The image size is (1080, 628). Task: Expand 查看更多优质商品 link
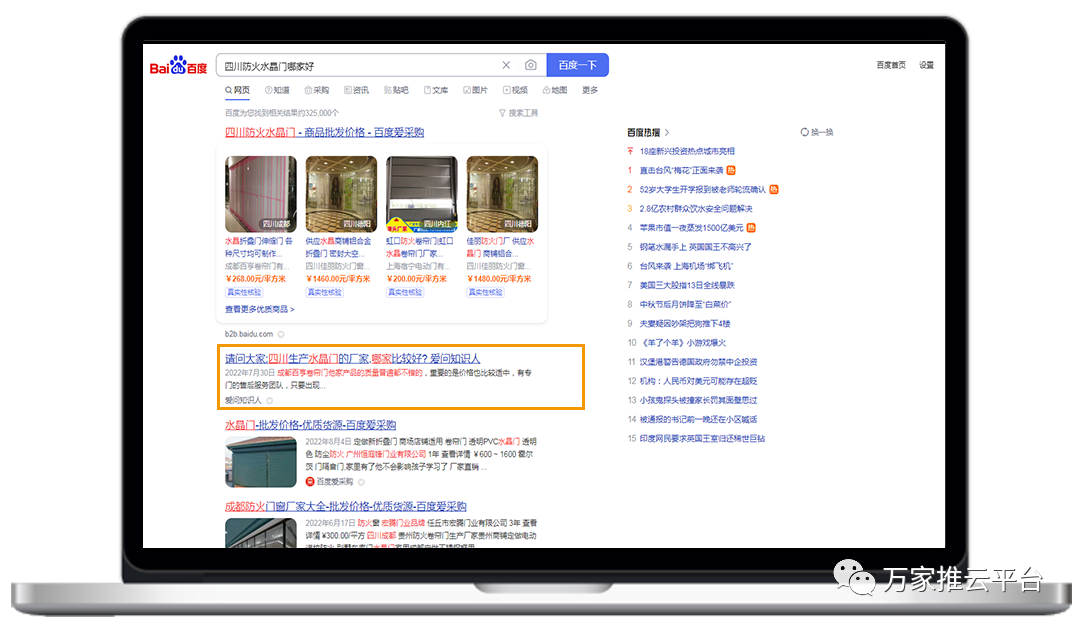(259, 310)
